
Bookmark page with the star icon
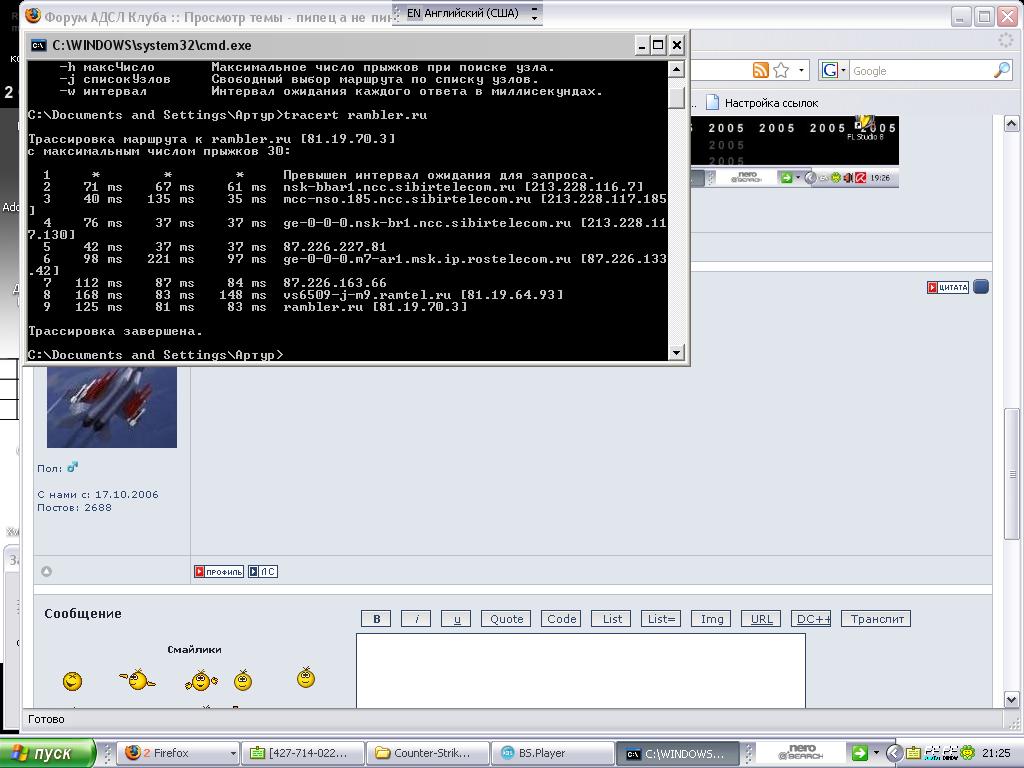pyautogui.click(x=780, y=71)
